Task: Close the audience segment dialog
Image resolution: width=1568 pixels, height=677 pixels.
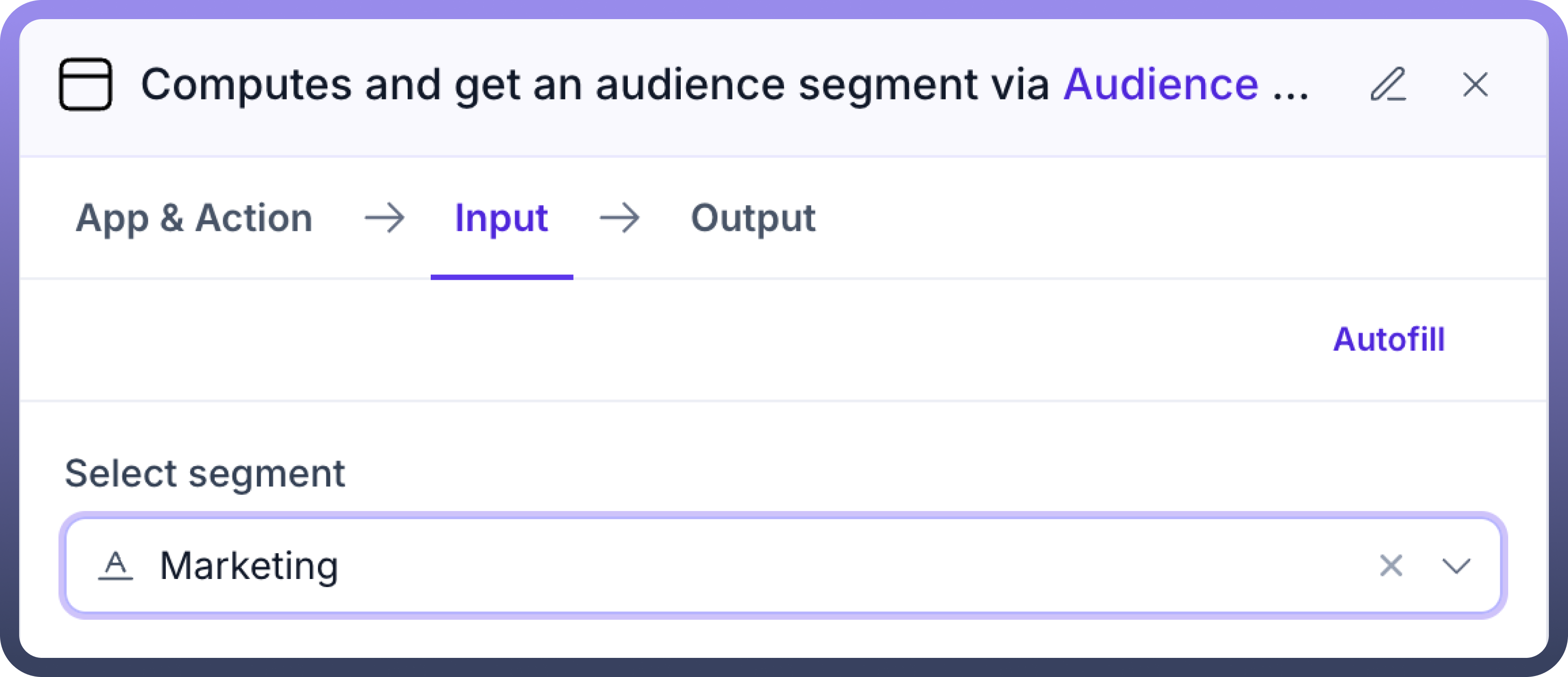Action: coord(1475,85)
